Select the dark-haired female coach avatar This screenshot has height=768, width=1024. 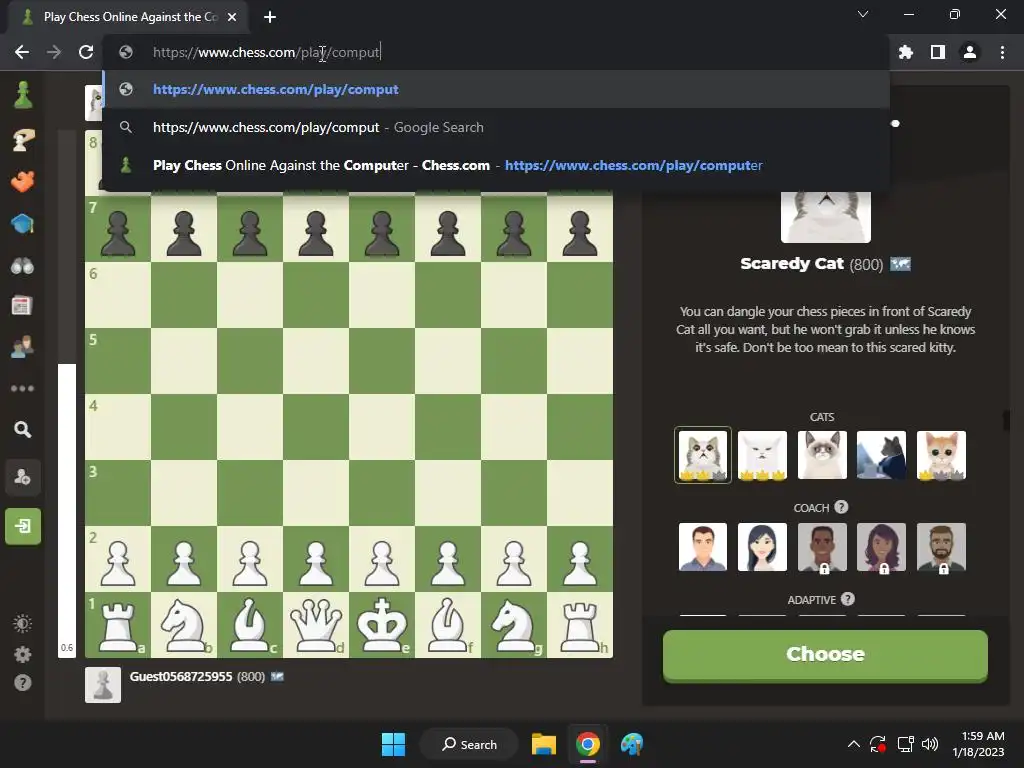click(762, 547)
